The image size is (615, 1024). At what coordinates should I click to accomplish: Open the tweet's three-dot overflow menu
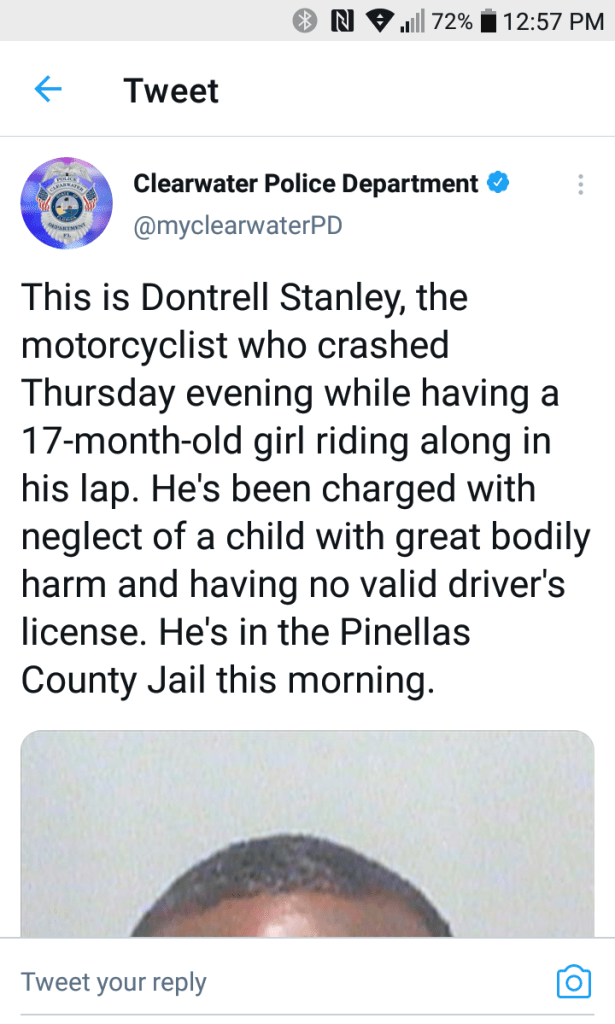580,185
